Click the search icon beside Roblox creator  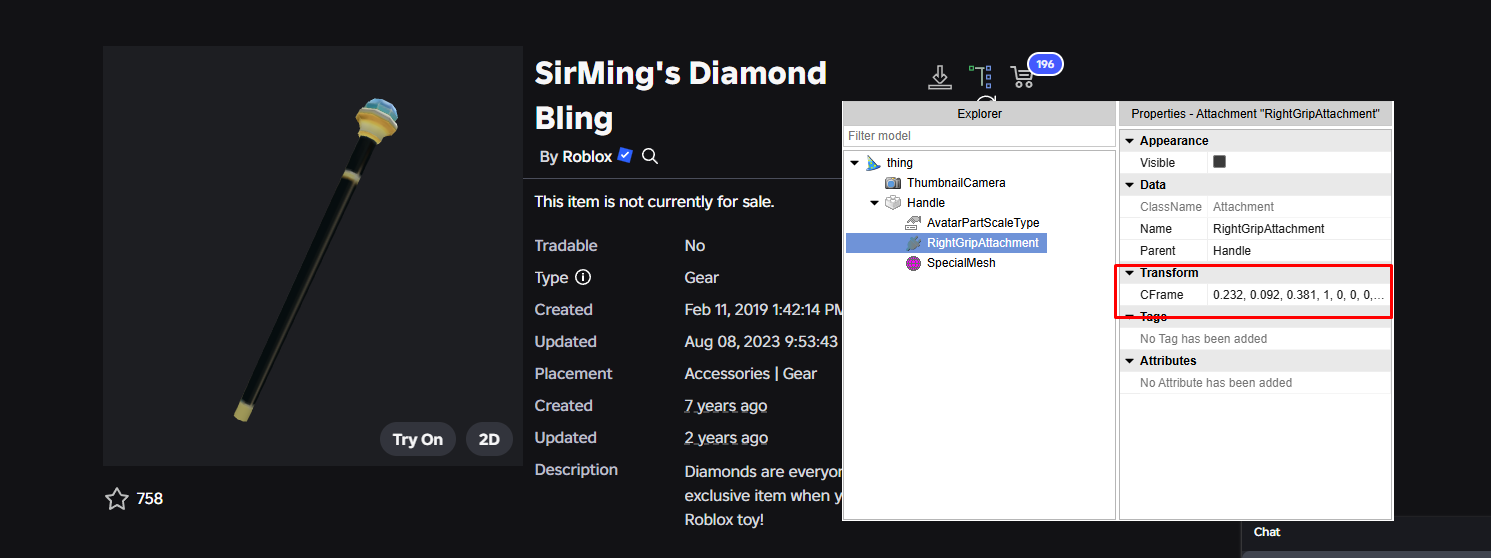[650, 156]
